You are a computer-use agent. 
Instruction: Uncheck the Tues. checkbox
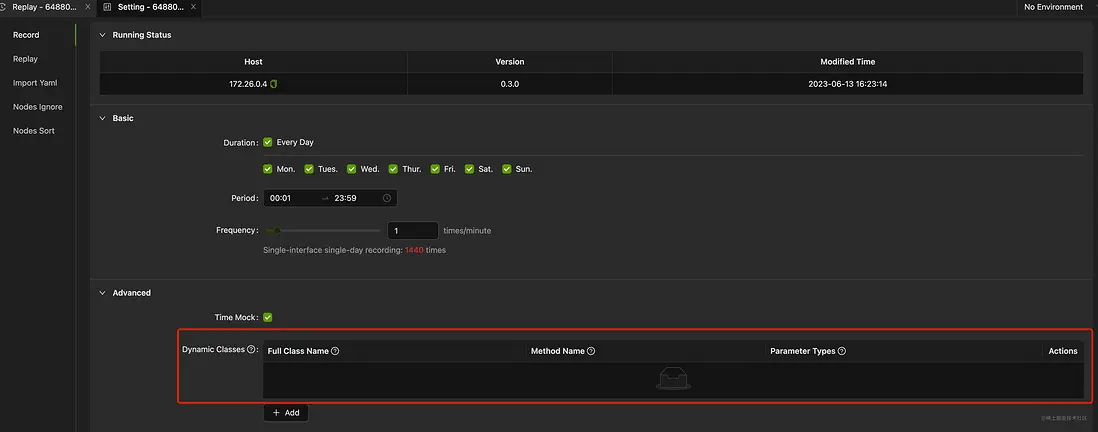click(309, 169)
